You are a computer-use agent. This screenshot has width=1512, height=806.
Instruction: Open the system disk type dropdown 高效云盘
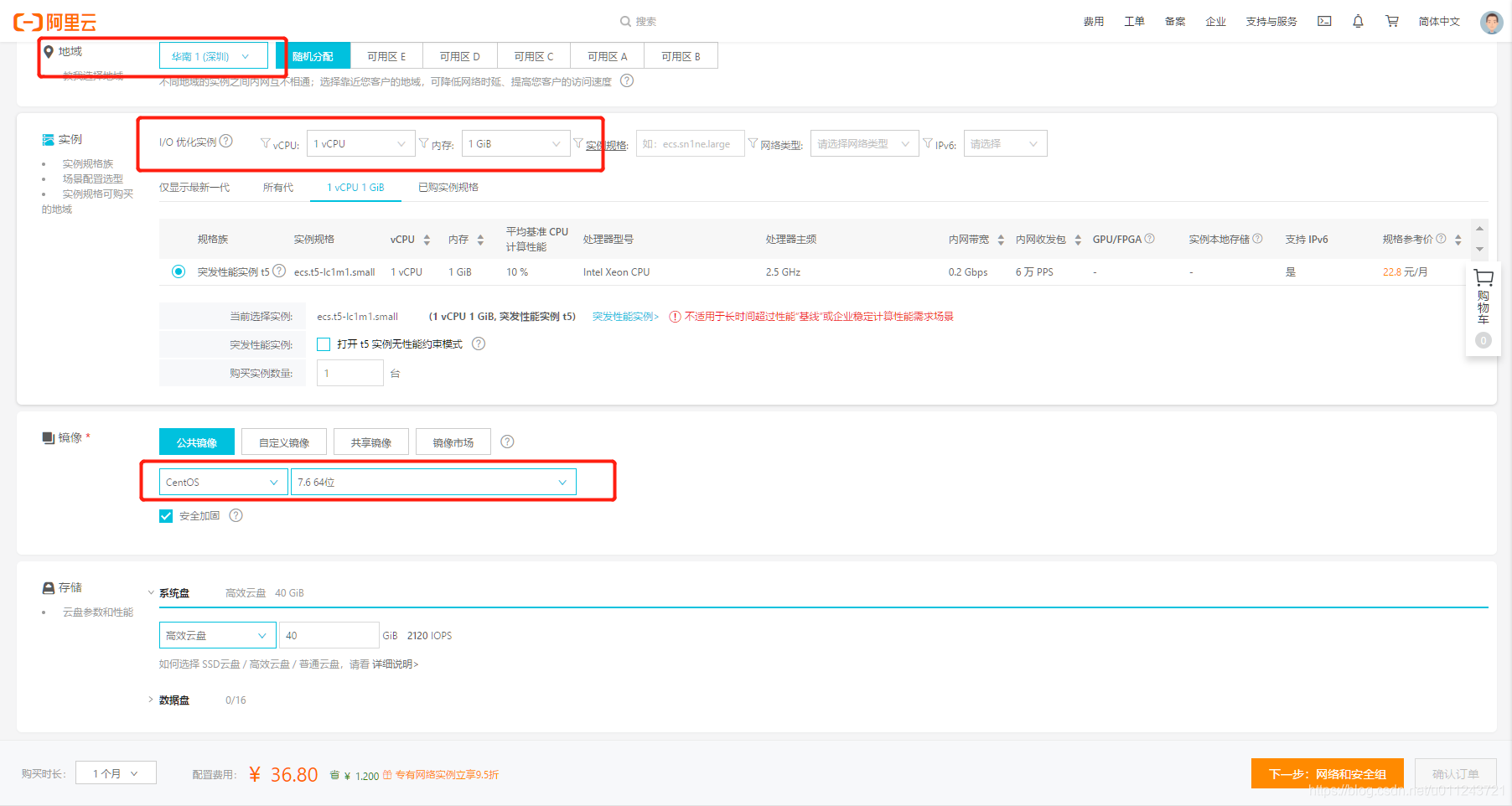pos(218,635)
